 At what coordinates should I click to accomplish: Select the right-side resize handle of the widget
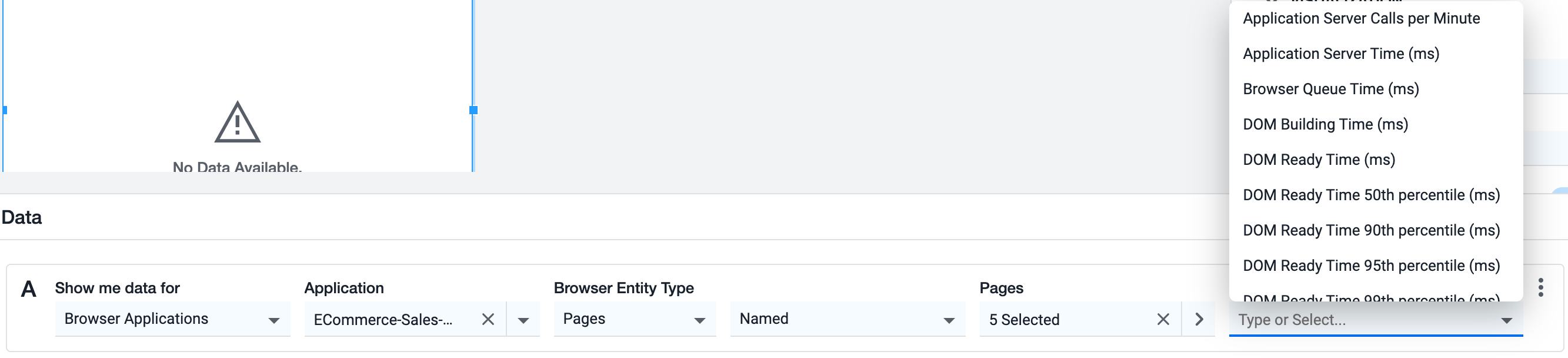(473, 110)
